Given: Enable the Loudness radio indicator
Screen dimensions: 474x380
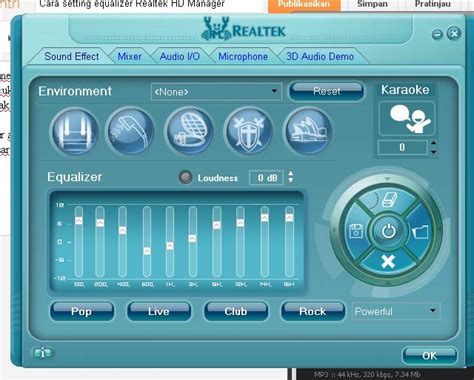Looking at the screenshot, I should (x=186, y=178).
